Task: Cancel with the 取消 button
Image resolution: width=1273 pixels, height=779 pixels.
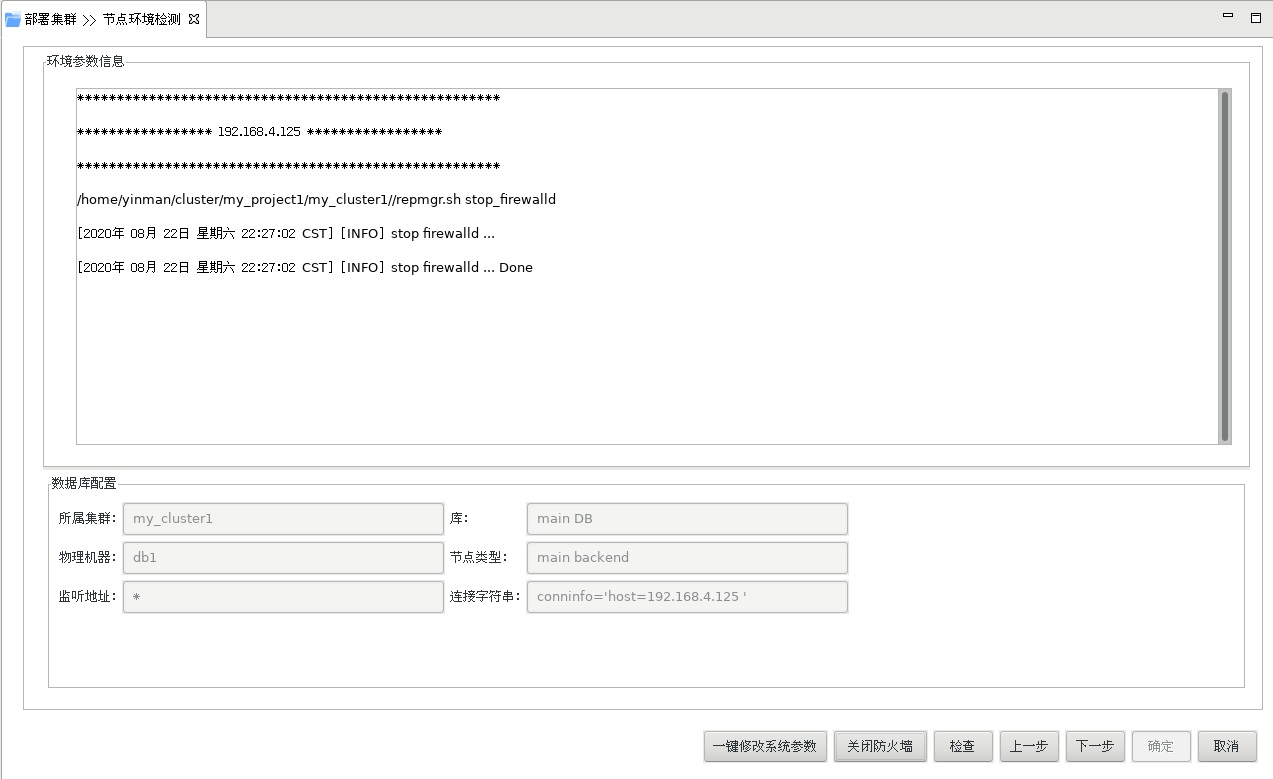Action: click(1226, 746)
